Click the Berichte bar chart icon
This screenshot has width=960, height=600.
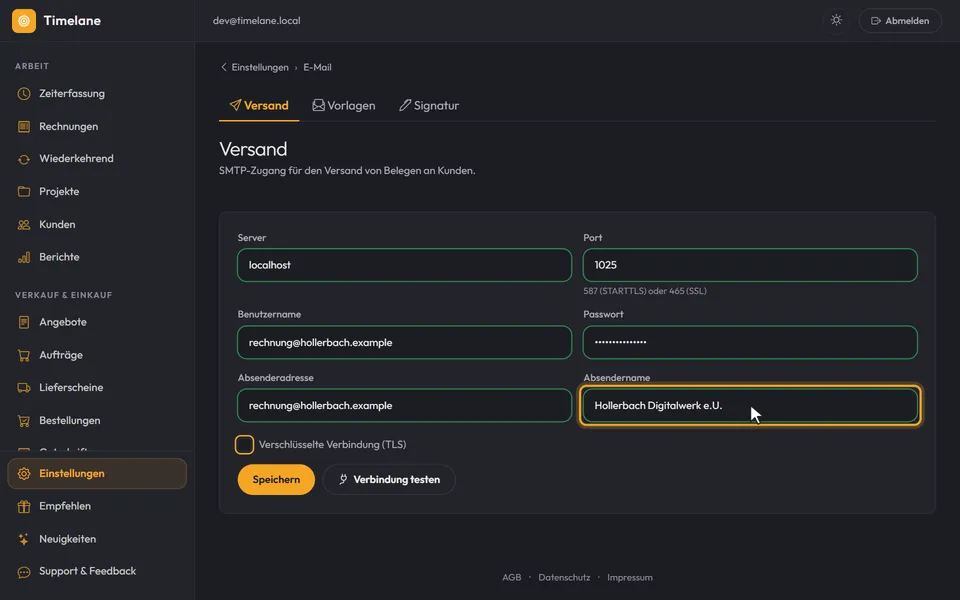[24, 257]
